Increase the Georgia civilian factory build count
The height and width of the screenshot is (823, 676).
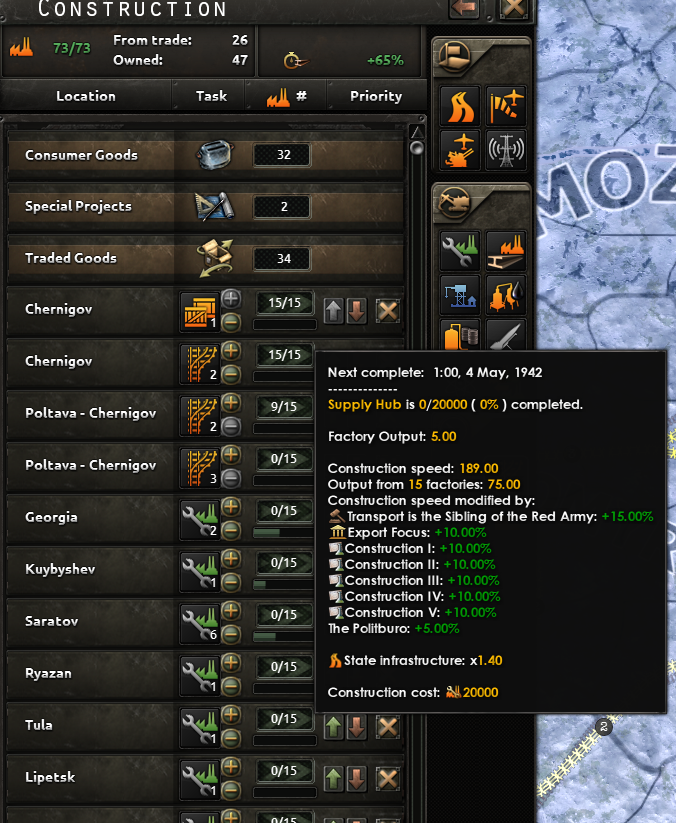point(231,507)
